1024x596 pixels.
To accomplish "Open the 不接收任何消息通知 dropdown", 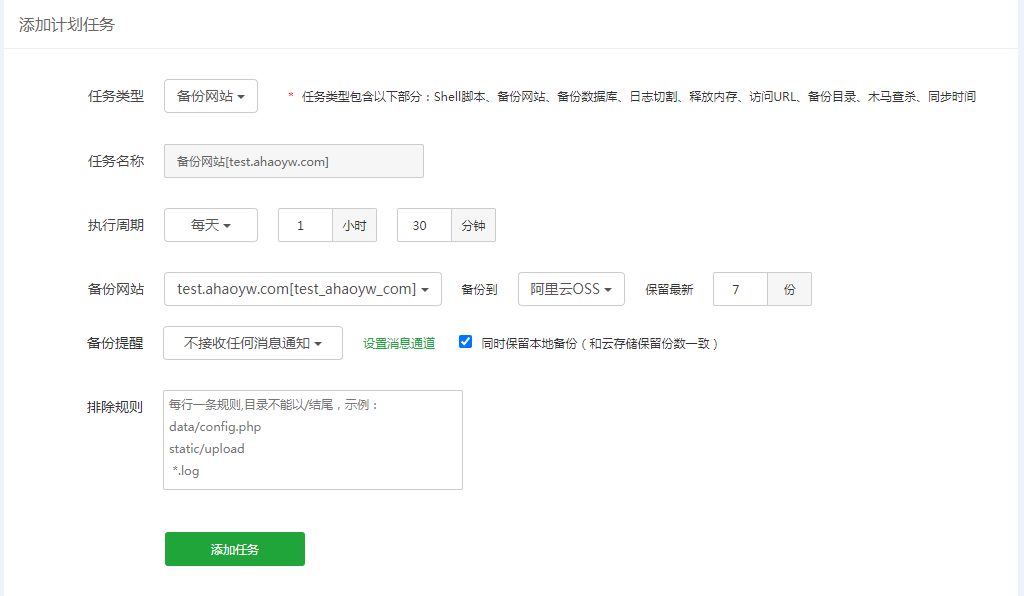I will point(252,343).
